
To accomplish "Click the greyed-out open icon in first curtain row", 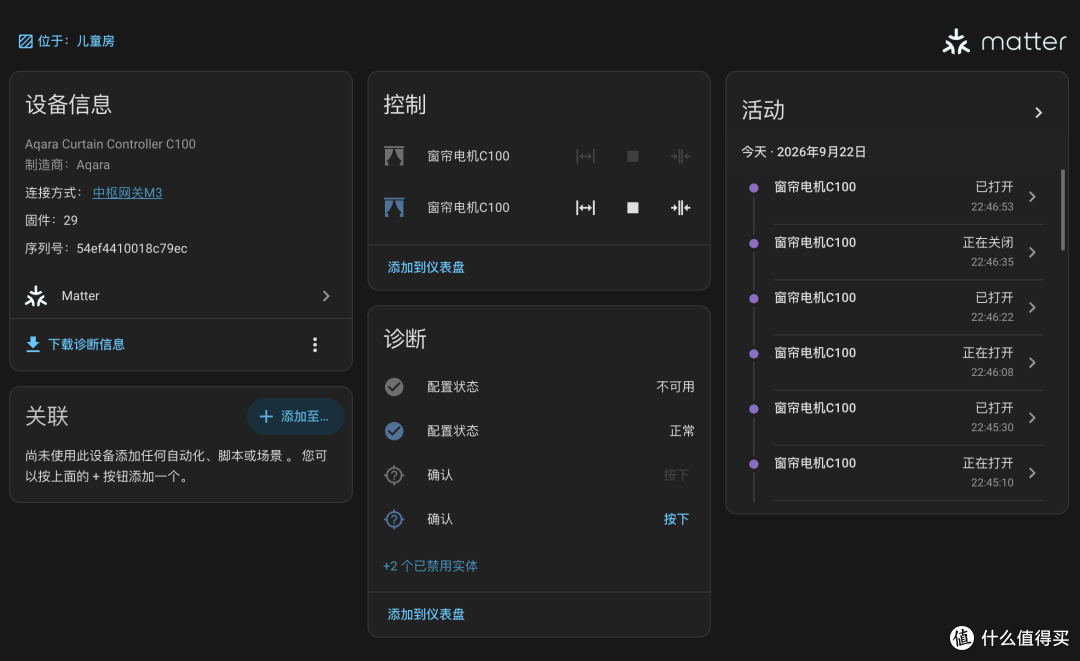I will pyautogui.click(x=585, y=156).
